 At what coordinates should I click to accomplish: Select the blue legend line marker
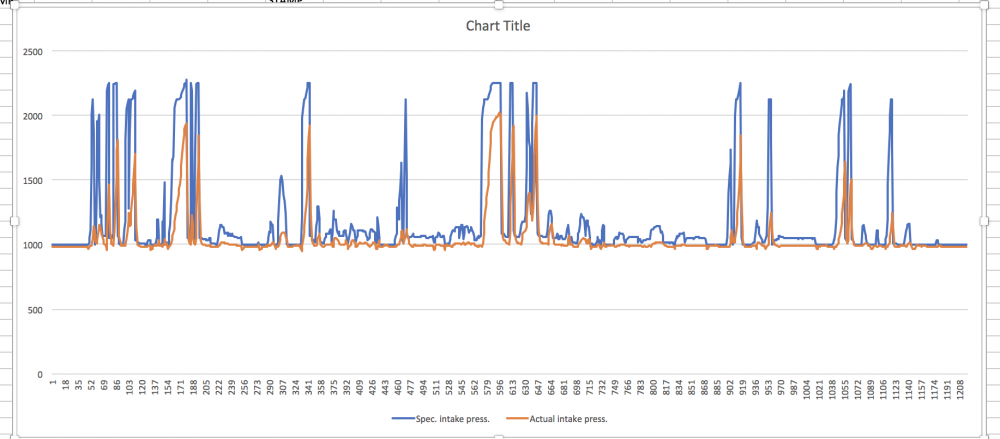402,419
